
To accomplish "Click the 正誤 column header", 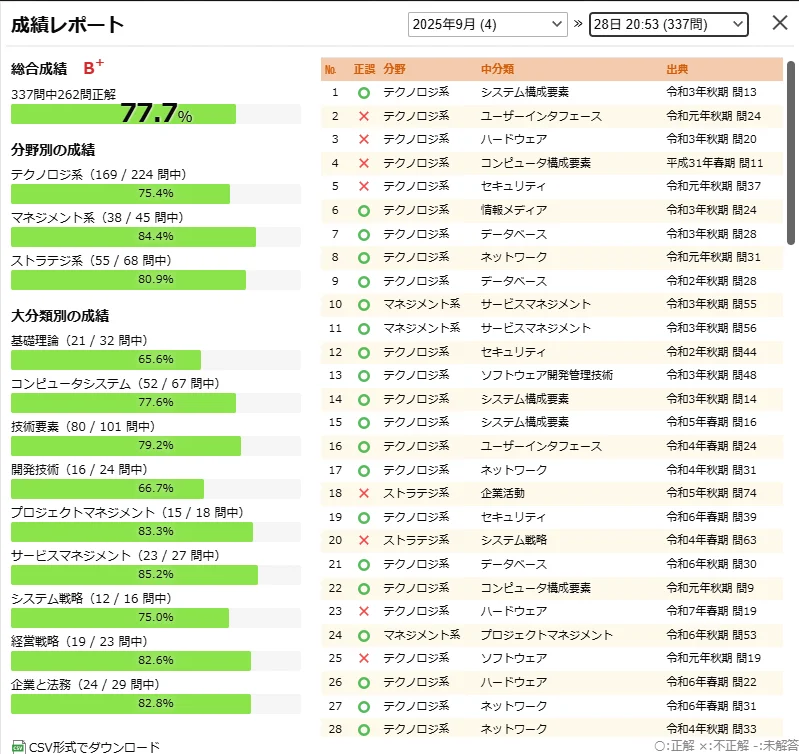I will click(364, 69).
